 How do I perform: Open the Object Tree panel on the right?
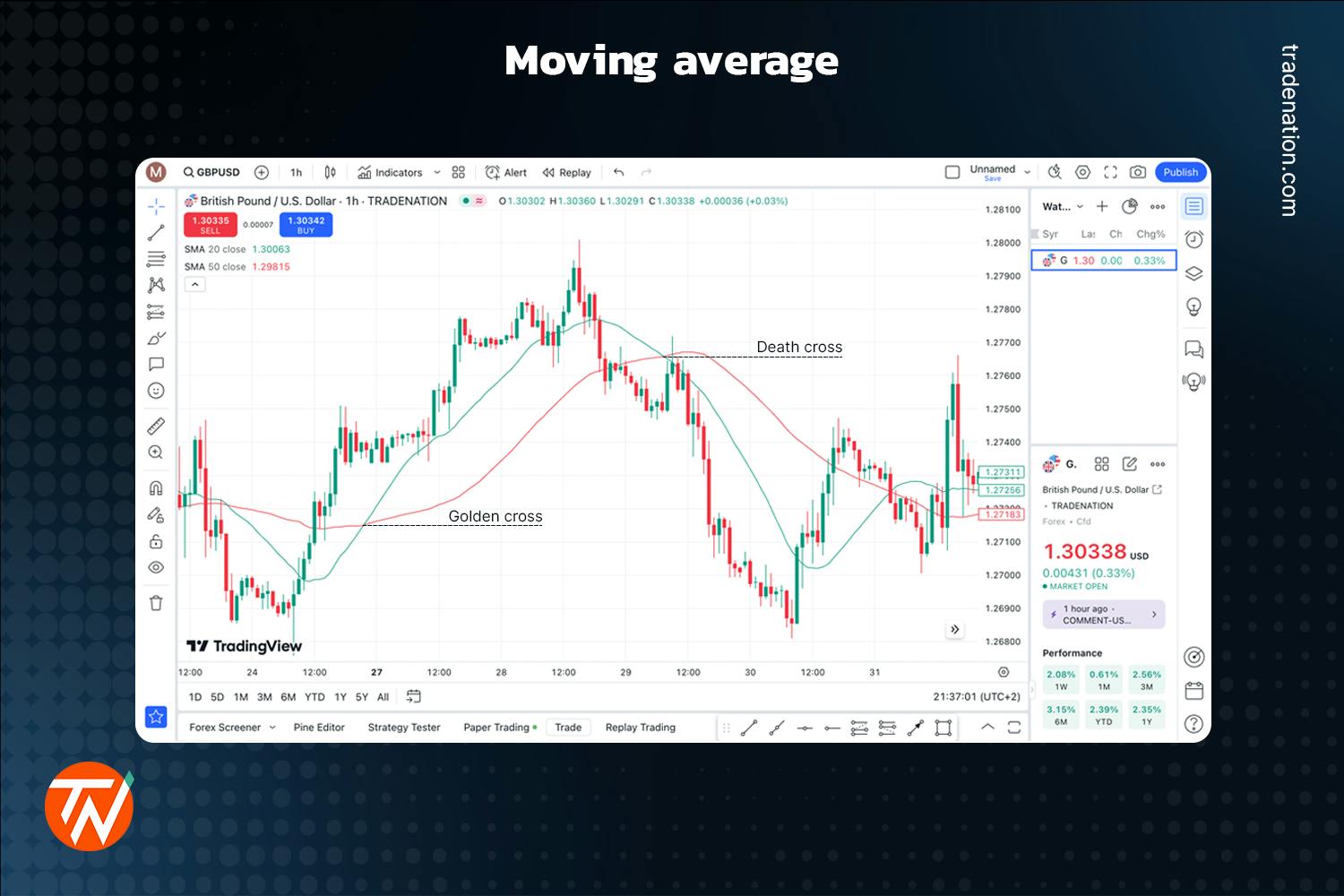1193,272
